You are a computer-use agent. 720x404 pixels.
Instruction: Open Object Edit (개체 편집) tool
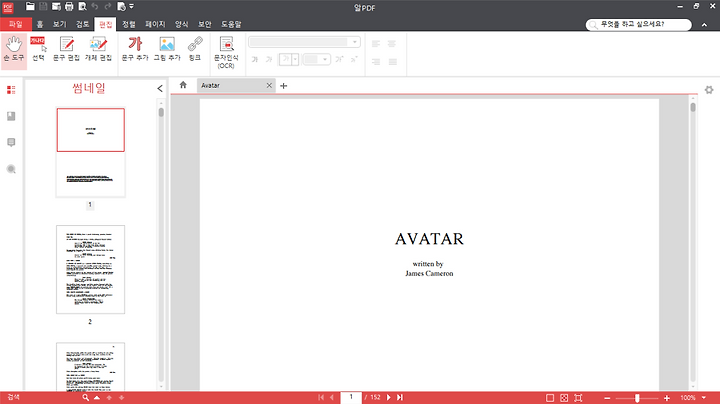[98, 49]
